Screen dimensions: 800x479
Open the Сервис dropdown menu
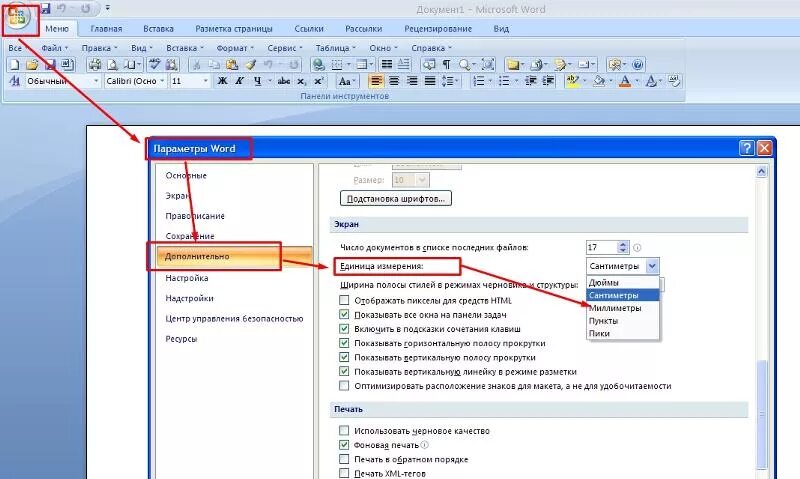(285, 48)
